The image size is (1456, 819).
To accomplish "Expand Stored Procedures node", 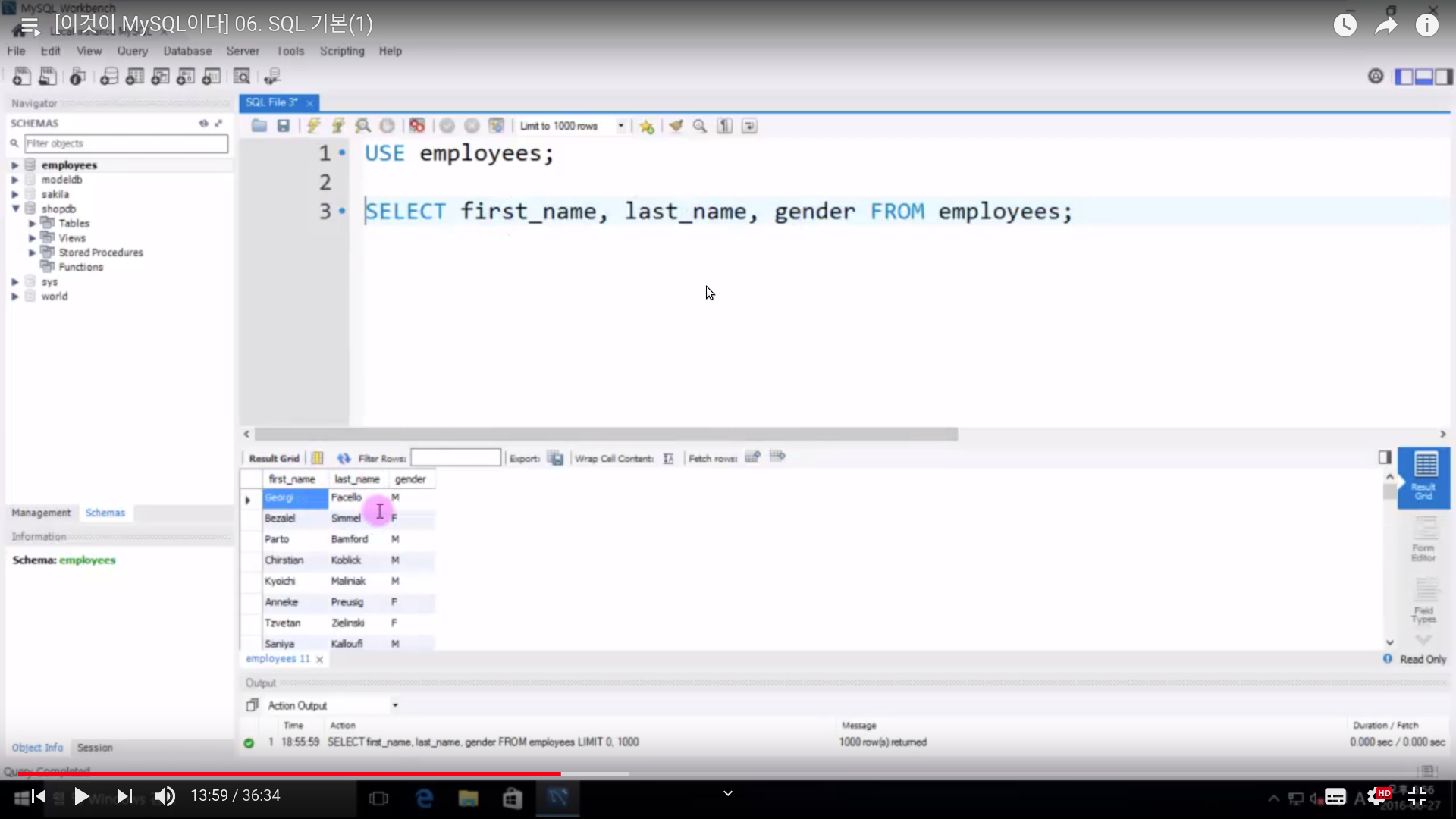I will pos(32,253).
